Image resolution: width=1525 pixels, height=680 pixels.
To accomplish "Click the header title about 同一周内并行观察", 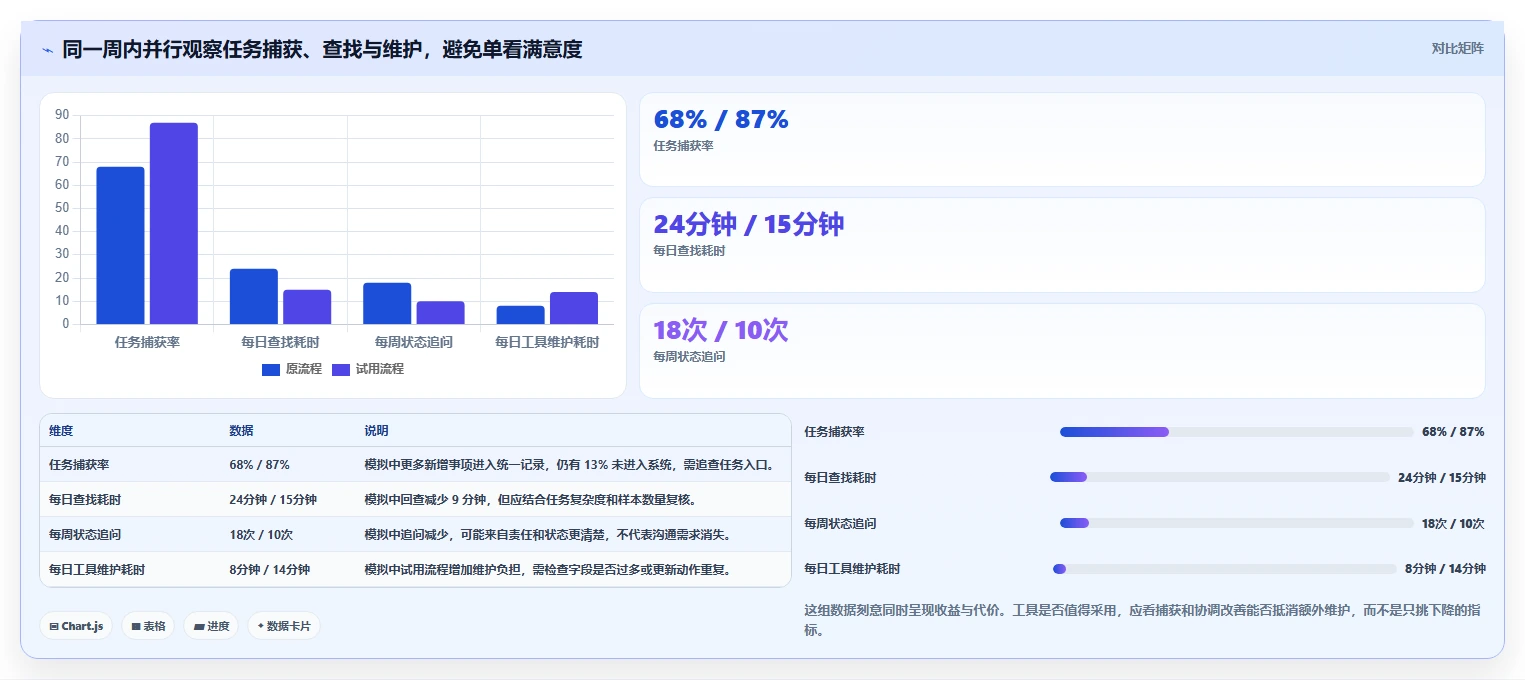I will [322, 49].
